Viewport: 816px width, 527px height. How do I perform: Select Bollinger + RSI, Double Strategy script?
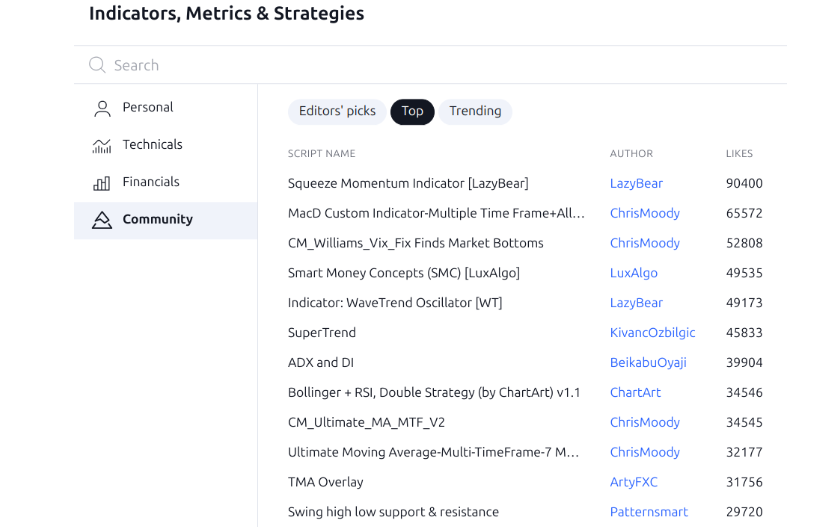coord(434,392)
